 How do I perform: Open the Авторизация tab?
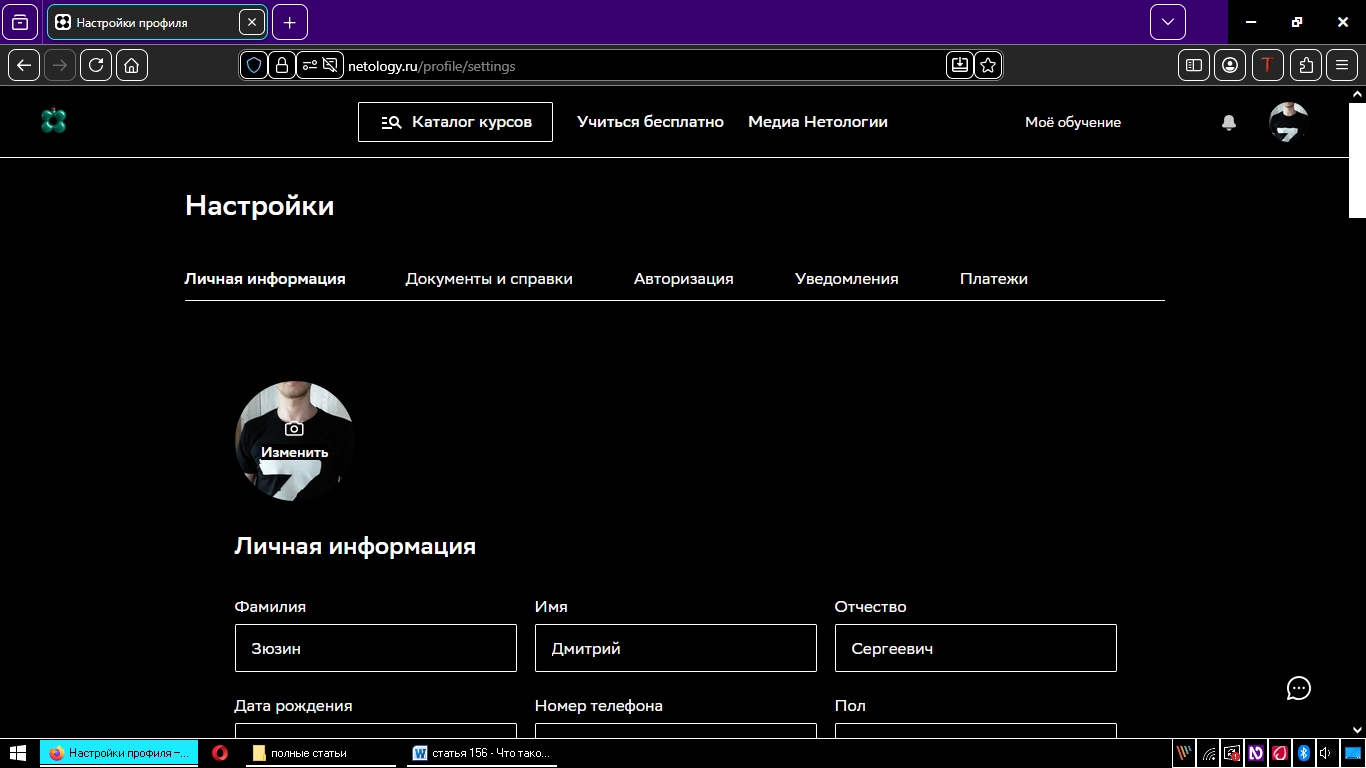pyautogui.click(x=683, y=279)
